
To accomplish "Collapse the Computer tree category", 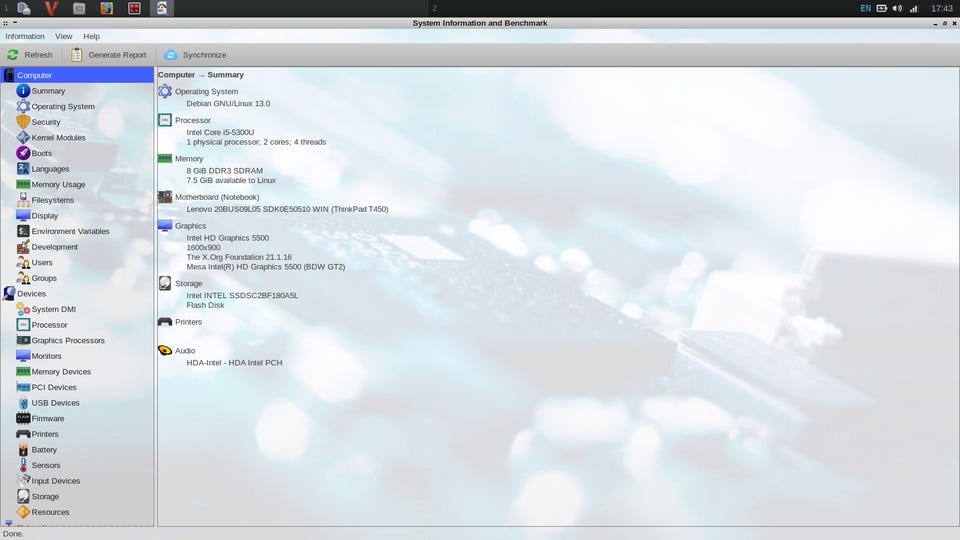I will [10, 75].
